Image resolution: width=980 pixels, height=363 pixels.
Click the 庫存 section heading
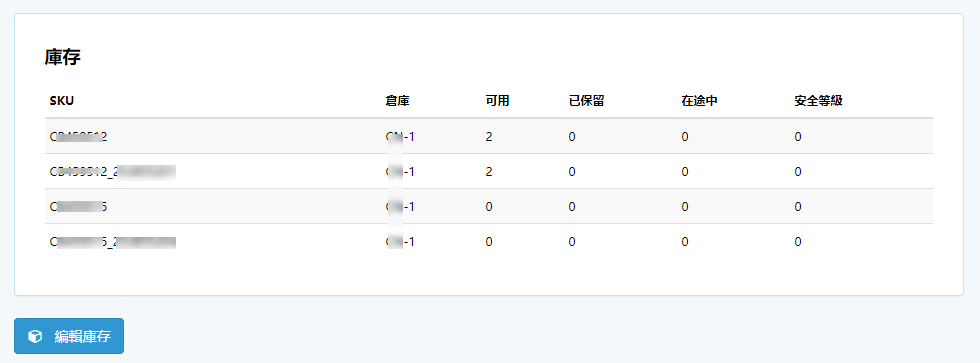[x=62, y=57]
